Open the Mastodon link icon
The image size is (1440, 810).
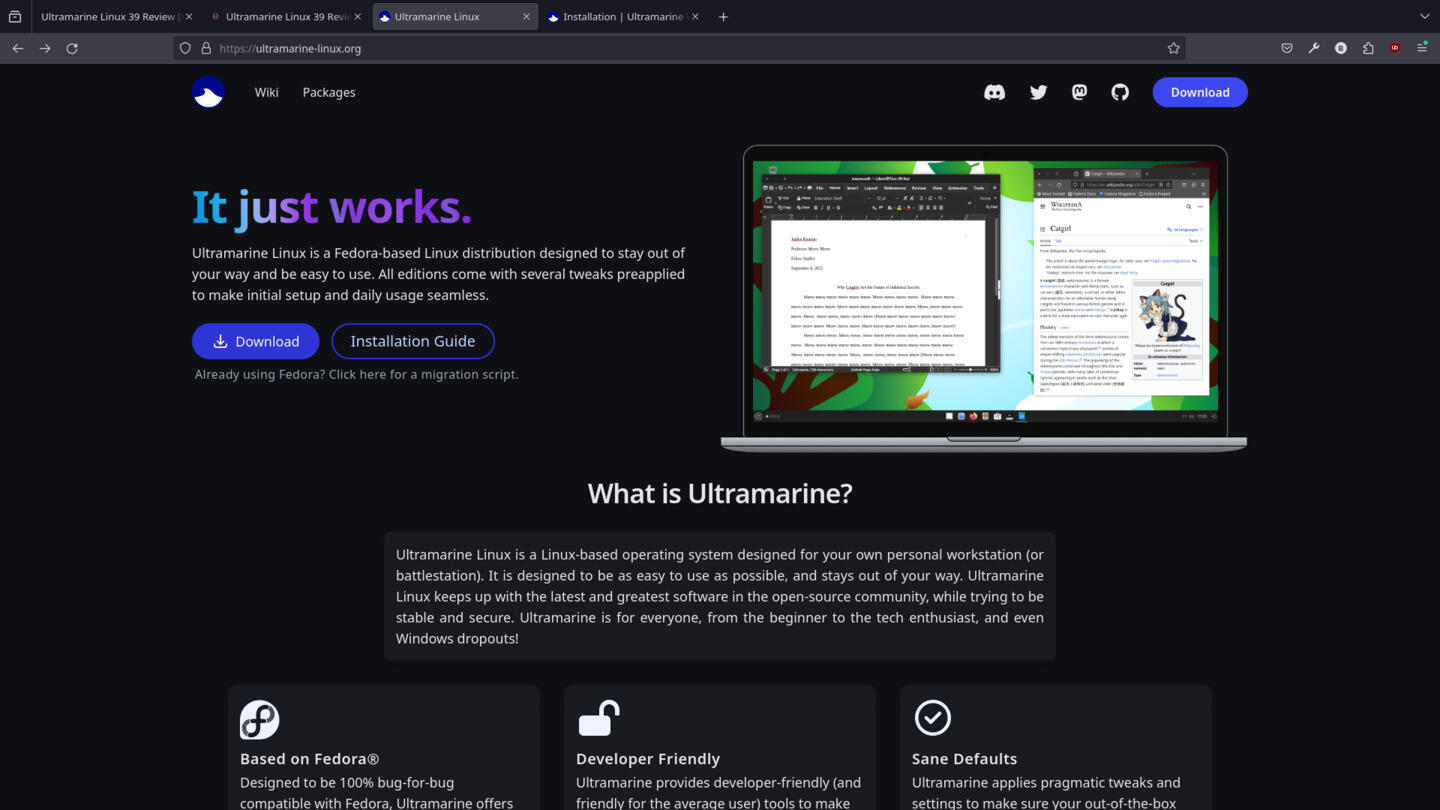point(1079,92)
